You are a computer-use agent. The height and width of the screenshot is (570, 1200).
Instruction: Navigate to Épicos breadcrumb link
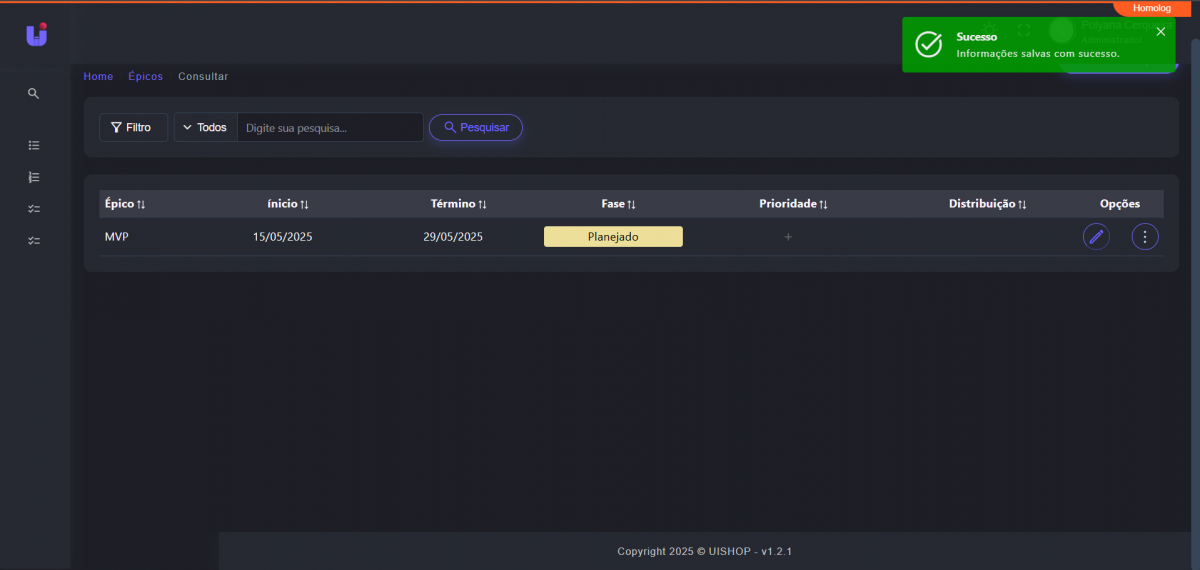click(145, 77)
